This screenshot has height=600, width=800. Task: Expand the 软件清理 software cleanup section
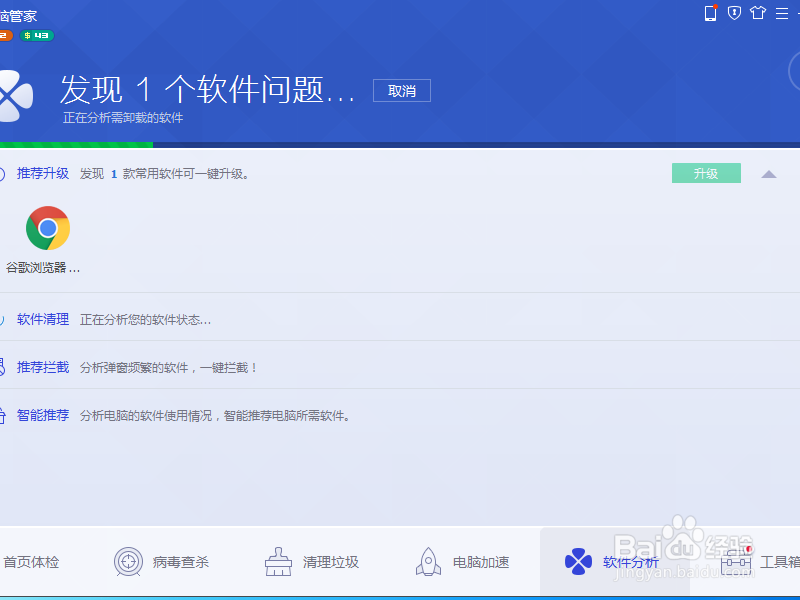[40, 319]
